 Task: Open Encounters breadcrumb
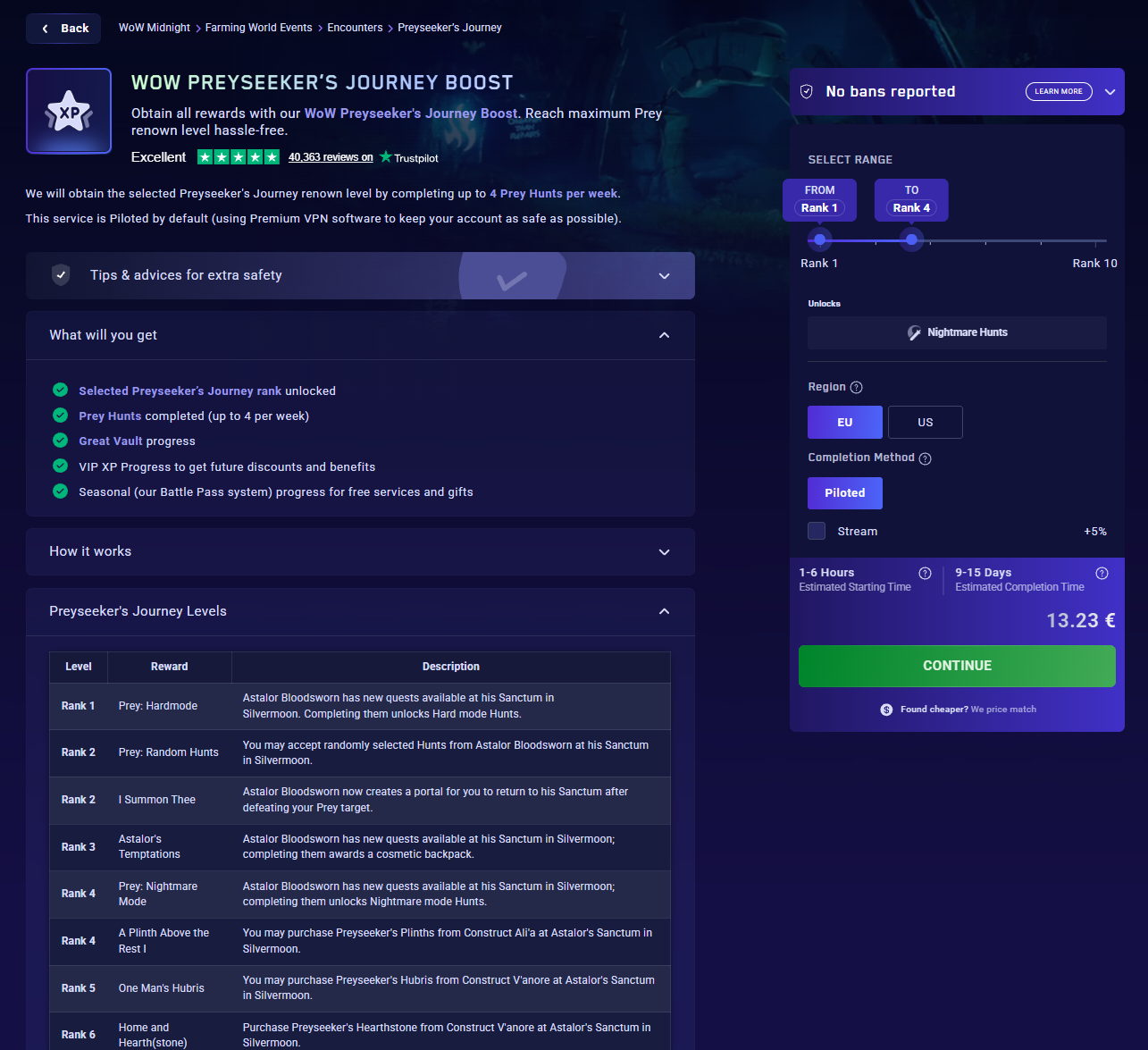[355, 28]
